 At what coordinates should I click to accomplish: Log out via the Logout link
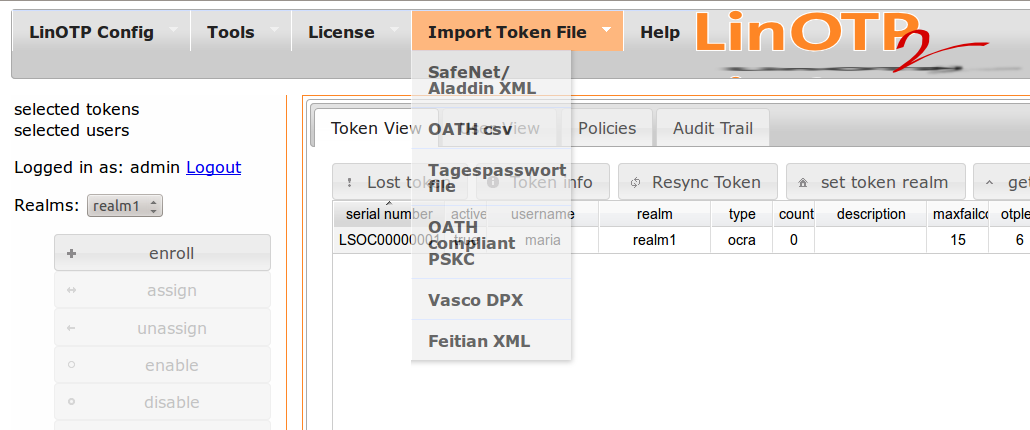pos(213,167)
